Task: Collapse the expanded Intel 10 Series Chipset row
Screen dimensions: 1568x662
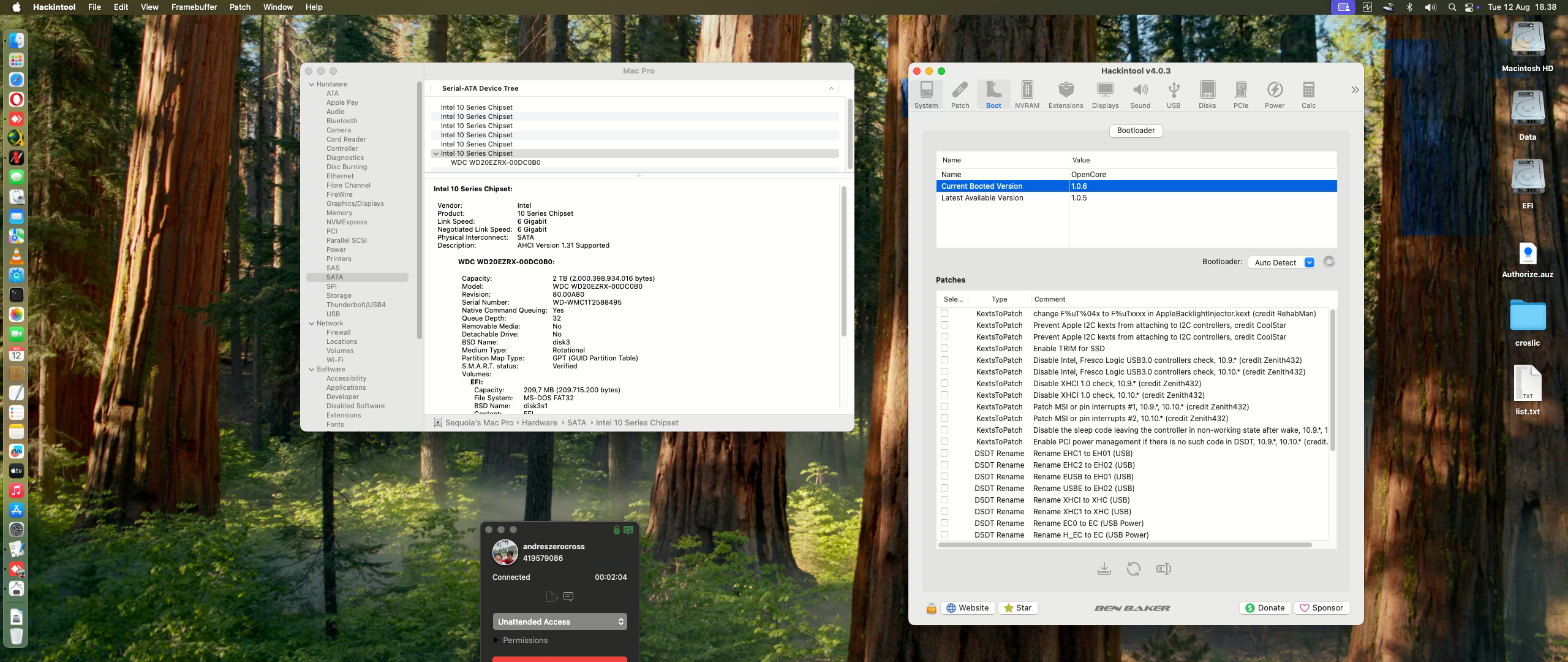Action: [435, 153]
